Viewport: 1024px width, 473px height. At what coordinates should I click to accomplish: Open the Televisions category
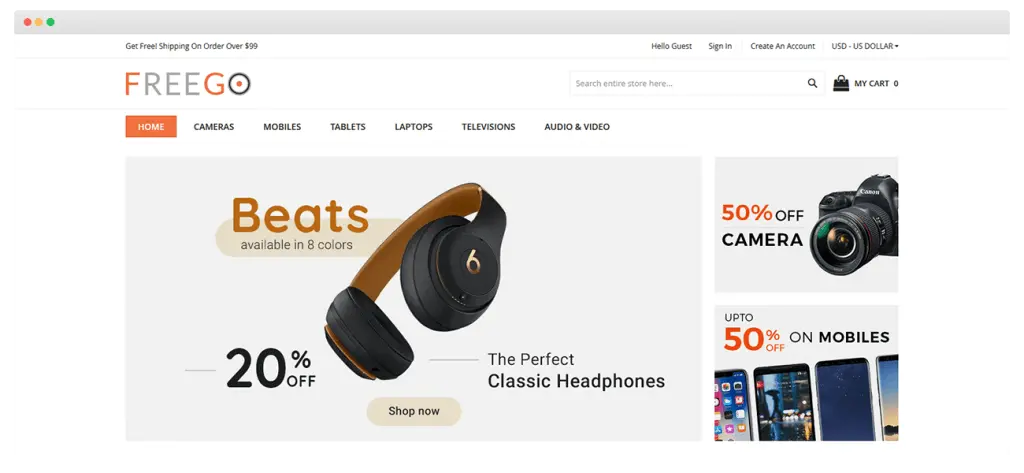488,127
